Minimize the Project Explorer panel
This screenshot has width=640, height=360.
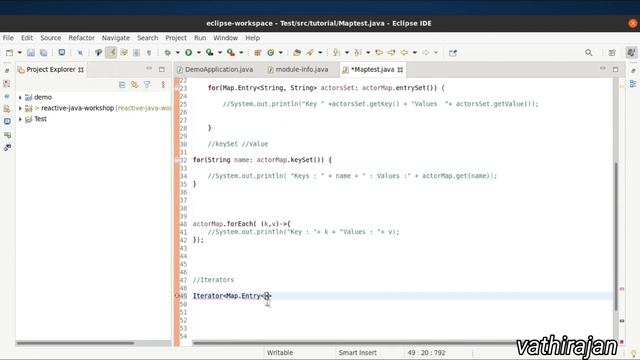click(149, 69)
